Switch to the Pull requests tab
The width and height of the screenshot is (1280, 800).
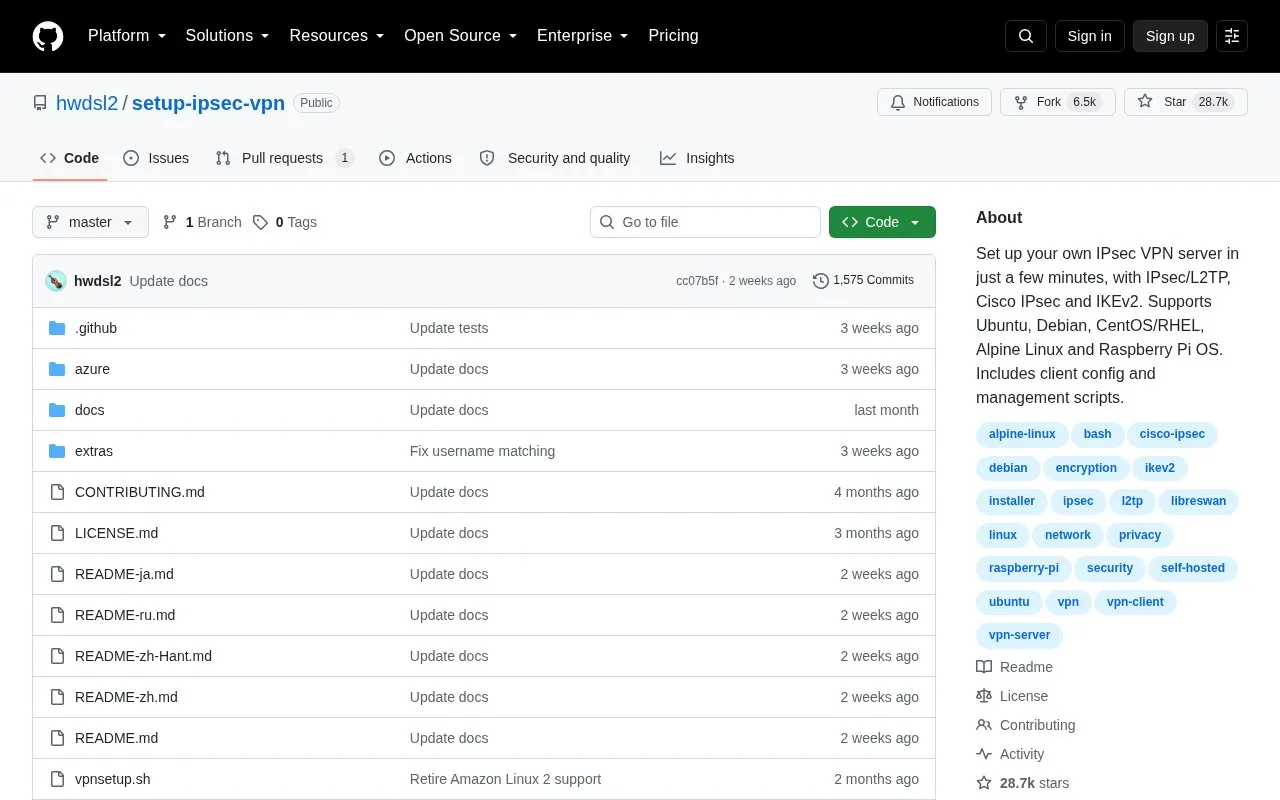click(x=284, y=158)
